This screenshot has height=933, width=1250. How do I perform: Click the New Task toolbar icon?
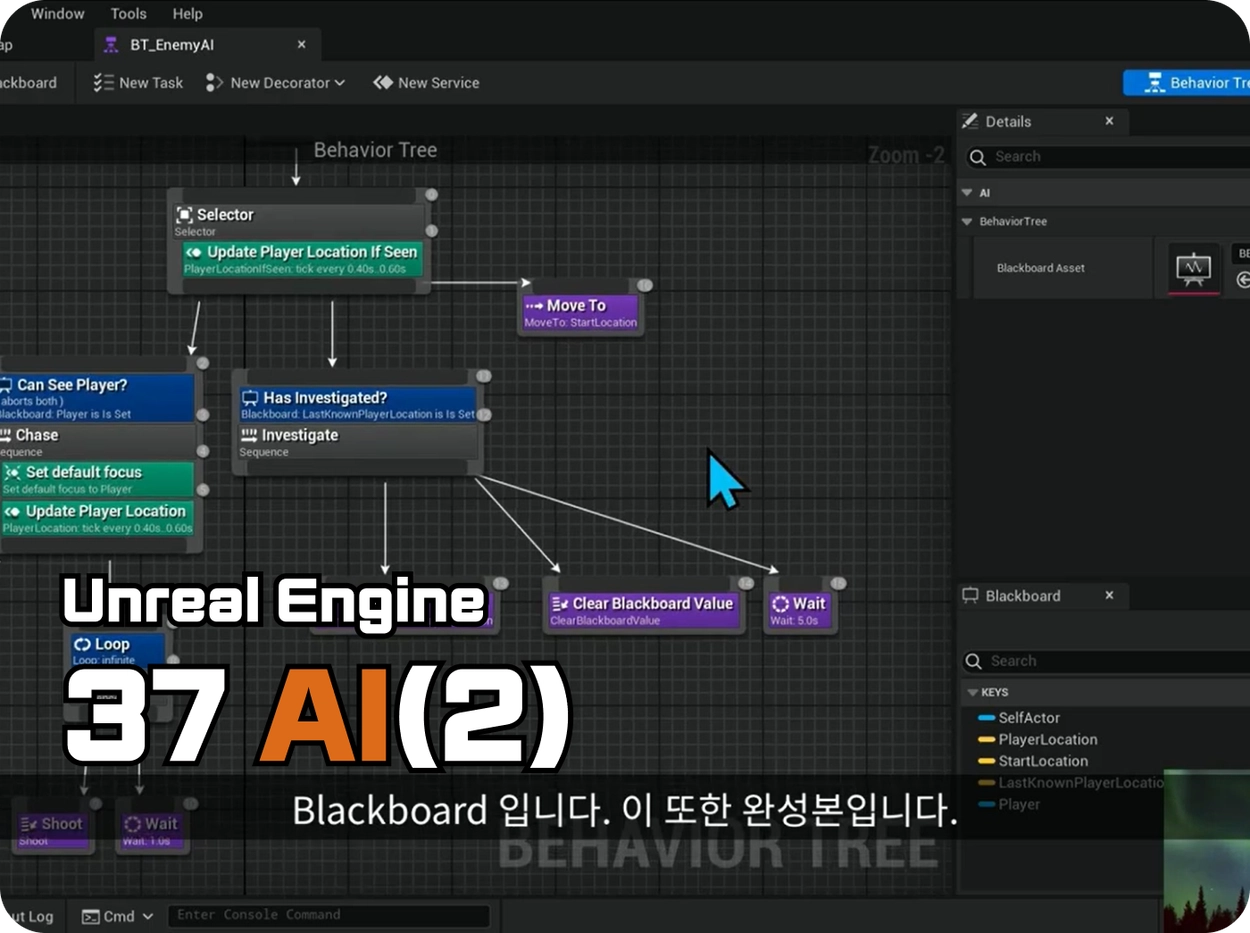click(x=103, y=83)
